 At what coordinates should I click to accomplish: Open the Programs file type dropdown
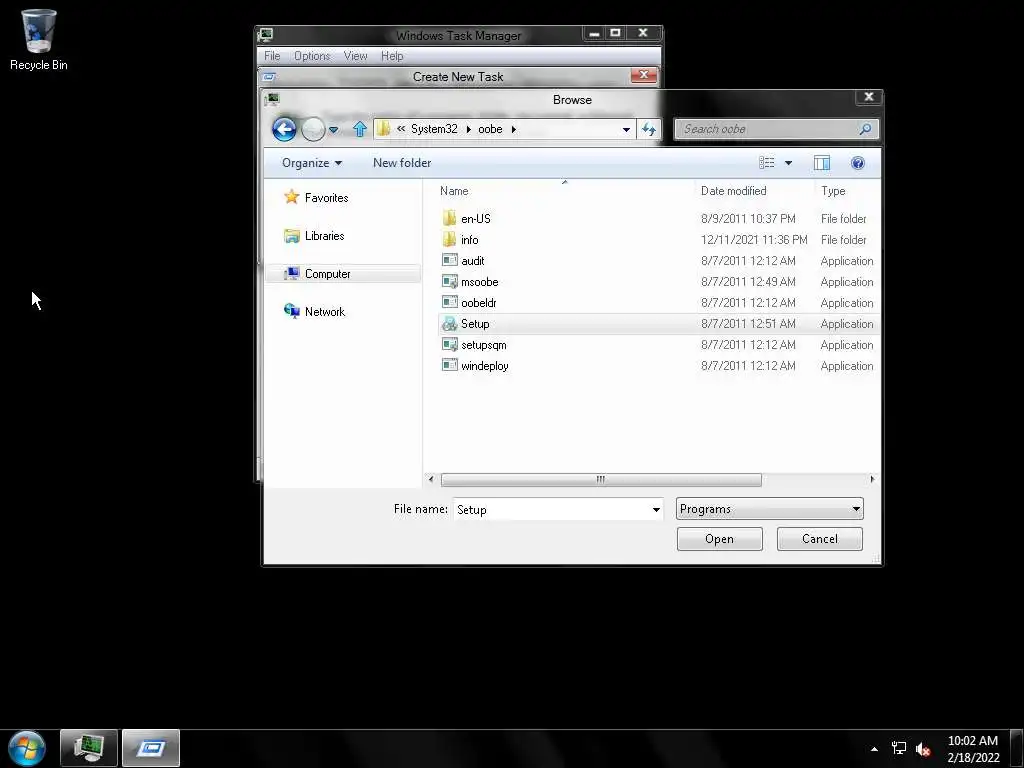pyautogui.click(x=770, y=509)
